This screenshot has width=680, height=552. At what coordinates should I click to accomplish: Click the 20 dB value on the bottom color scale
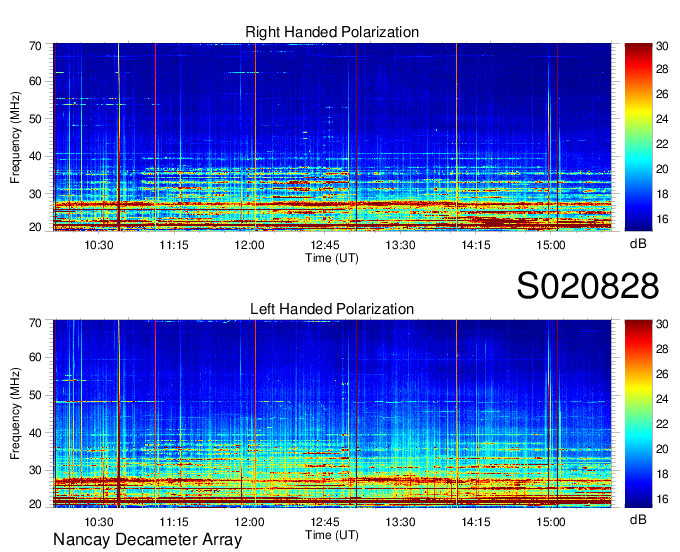coord(662,449)
